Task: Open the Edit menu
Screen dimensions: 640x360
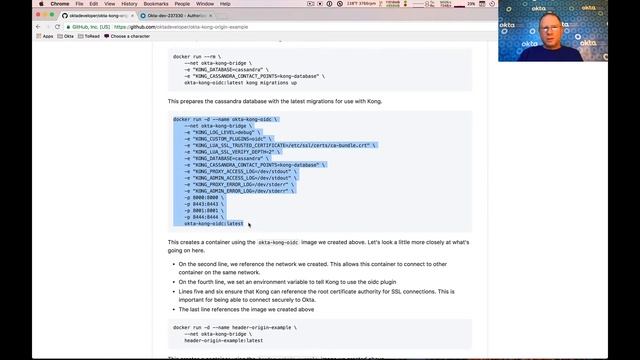Action: tap(93, 4)
